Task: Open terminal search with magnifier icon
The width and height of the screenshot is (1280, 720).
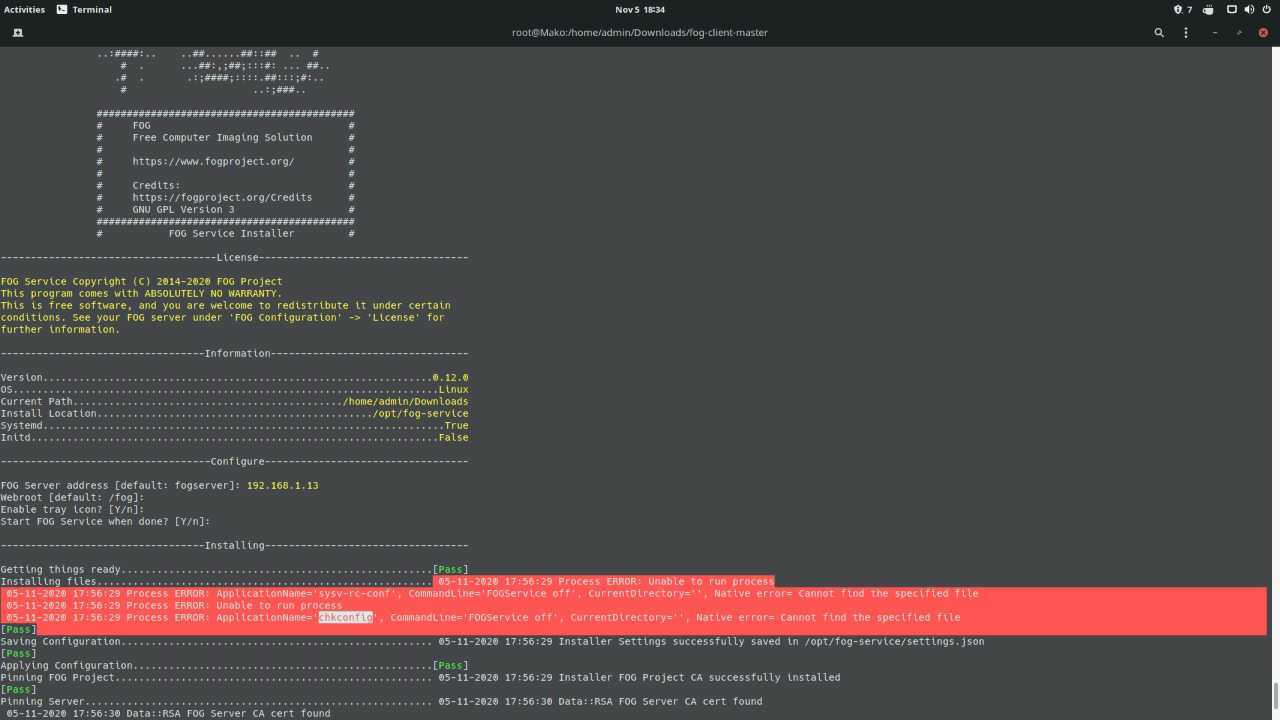Action: tap(1159, 32)
